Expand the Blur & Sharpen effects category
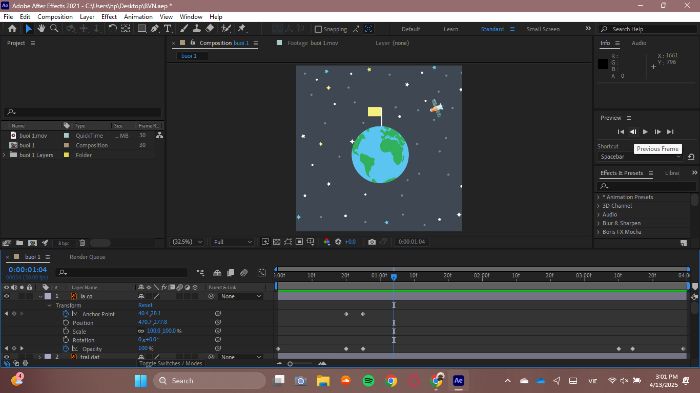700x393 pixels. (x=599, y=223)
